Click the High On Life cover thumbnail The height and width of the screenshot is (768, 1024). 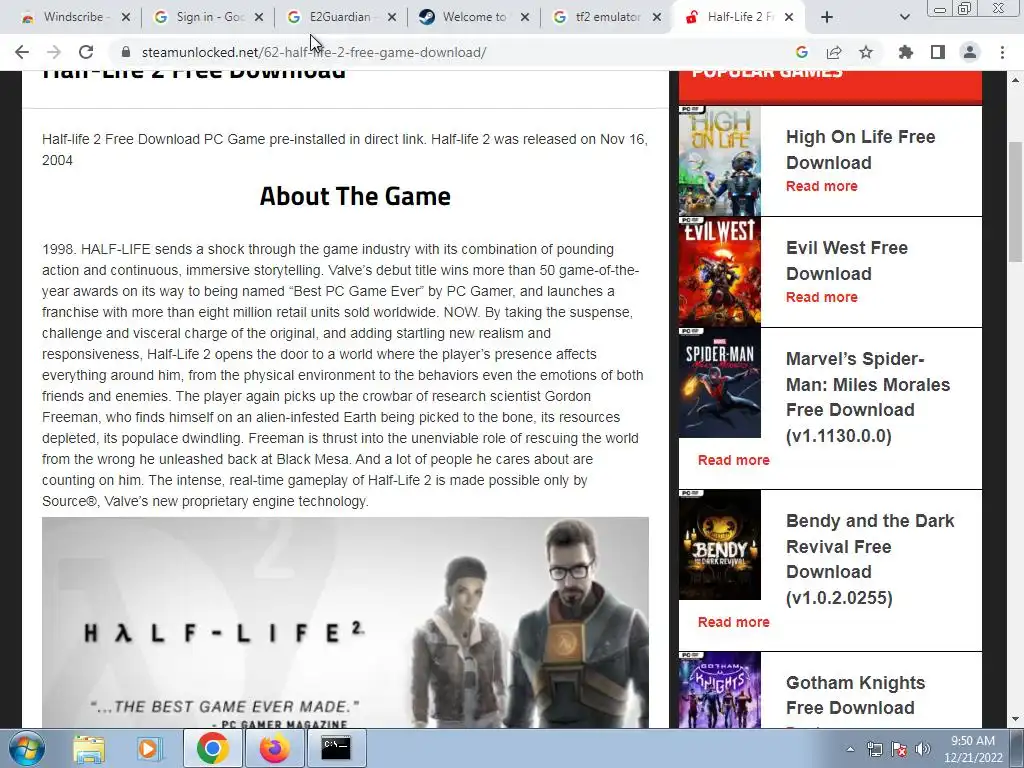[x=720, y=161]
